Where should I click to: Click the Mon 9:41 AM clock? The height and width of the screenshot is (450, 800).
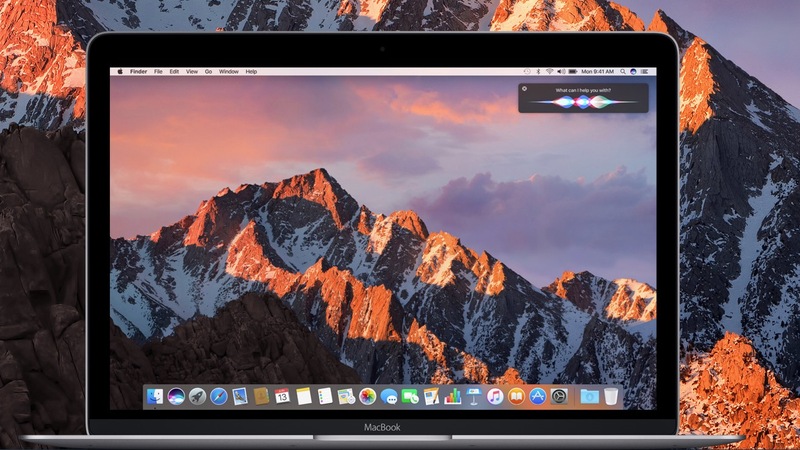597,72
